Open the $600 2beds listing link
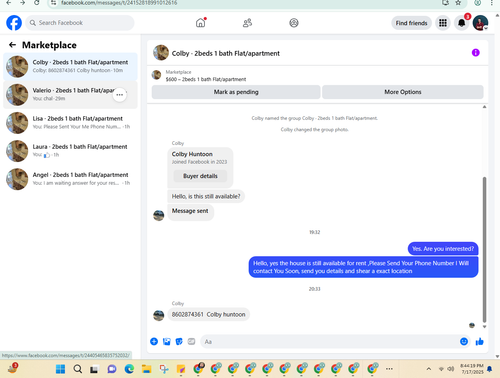Screen dimensions: 500x378 pyautogui.click(x=206, y=79)
